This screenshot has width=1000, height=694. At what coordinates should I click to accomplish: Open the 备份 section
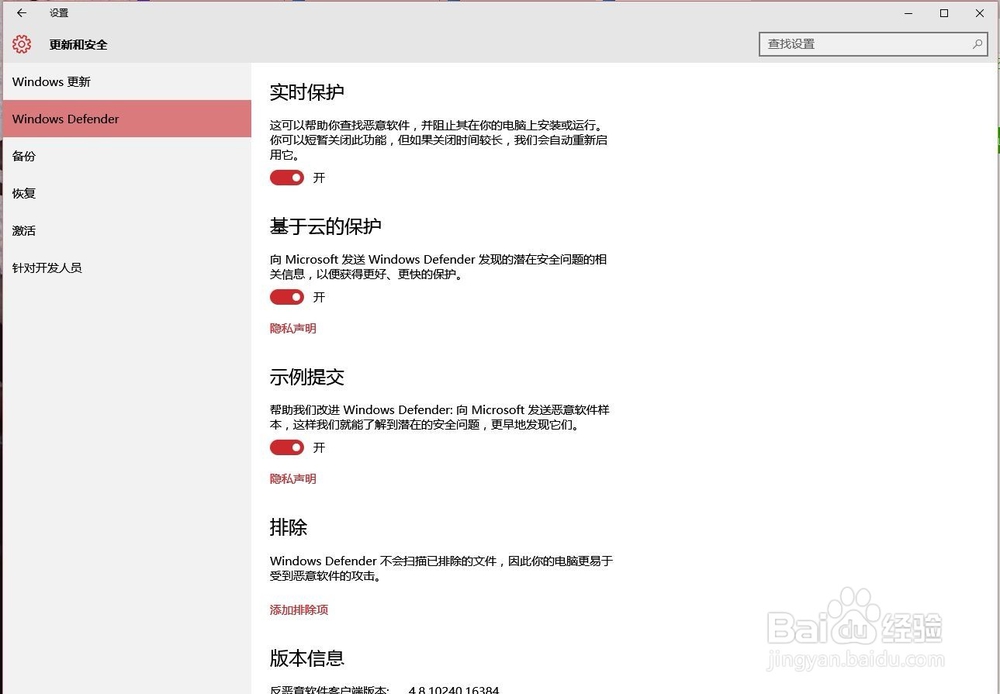[x=127, y=156]
